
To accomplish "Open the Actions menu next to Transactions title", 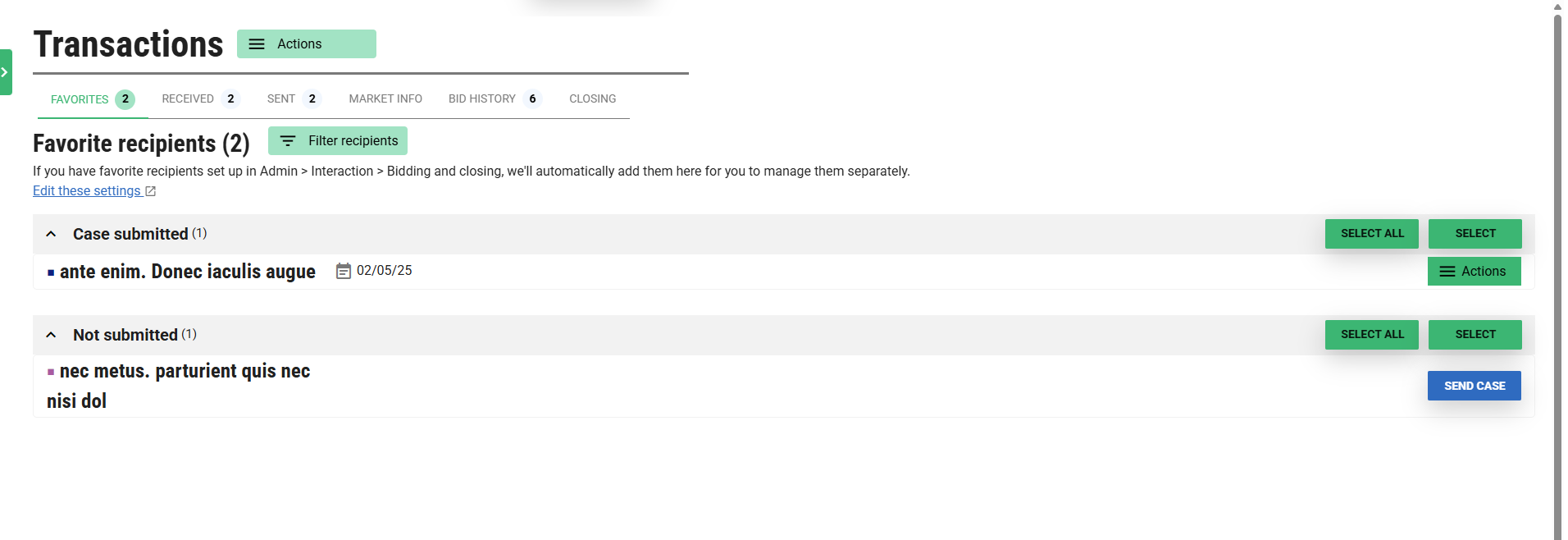I will (306, 44).
